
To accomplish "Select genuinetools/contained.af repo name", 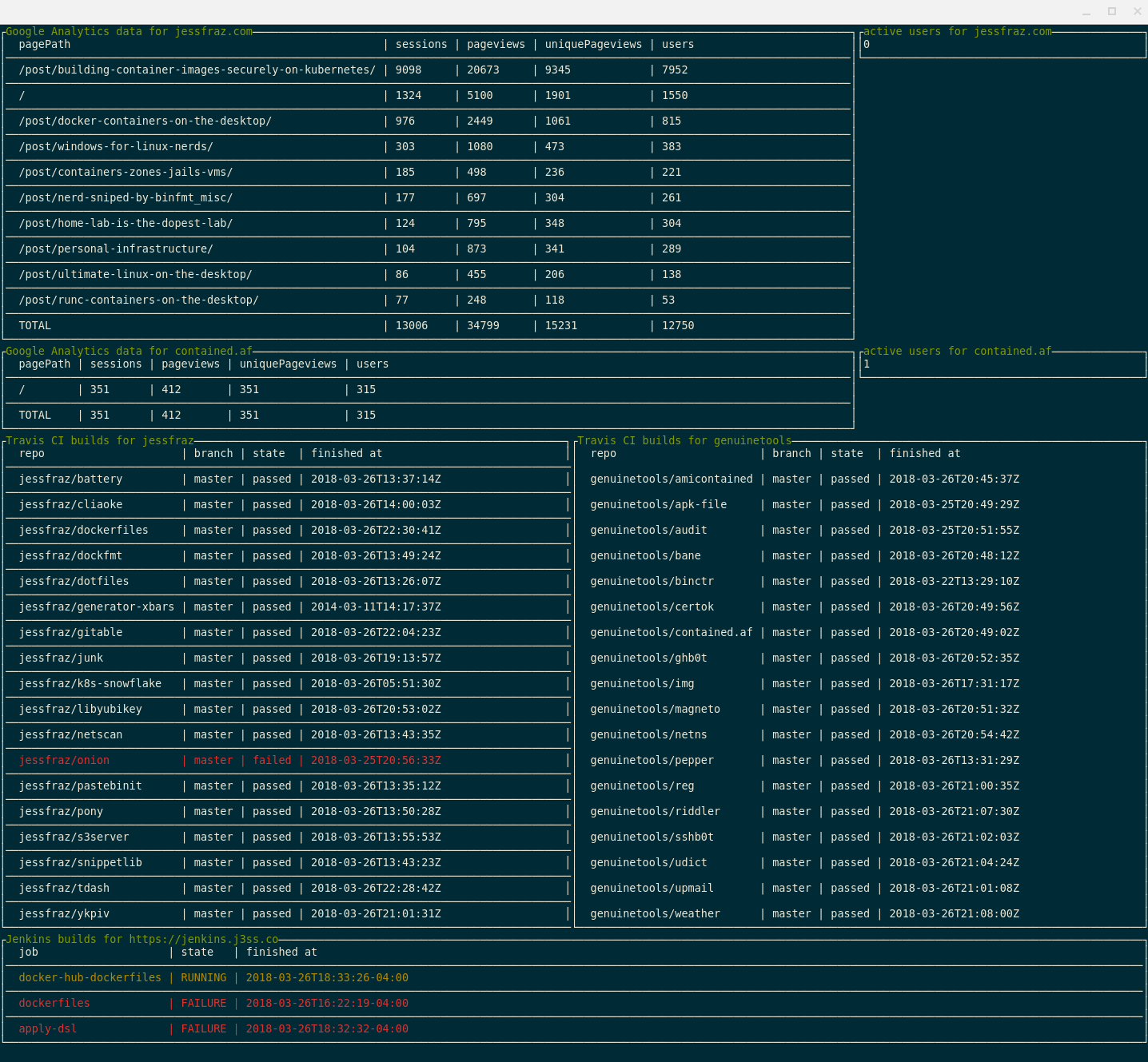I will click(x=672, y=633).
